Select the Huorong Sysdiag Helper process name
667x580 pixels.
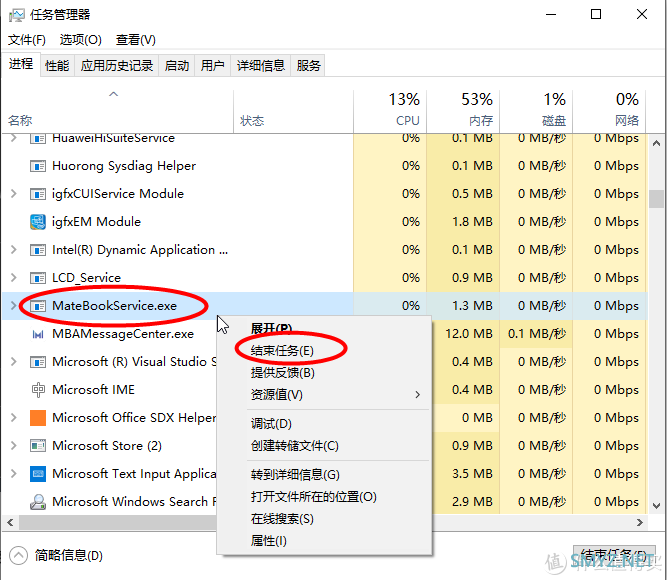(124, 166)
